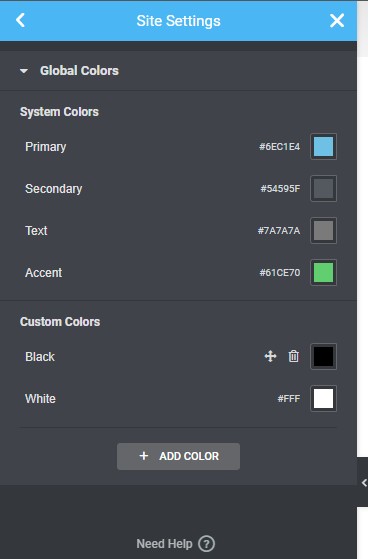Image resolution: width=368 pixels, height=559 pixels.
Task: Delete the Black custom color
Action: (x=293, y=356)
